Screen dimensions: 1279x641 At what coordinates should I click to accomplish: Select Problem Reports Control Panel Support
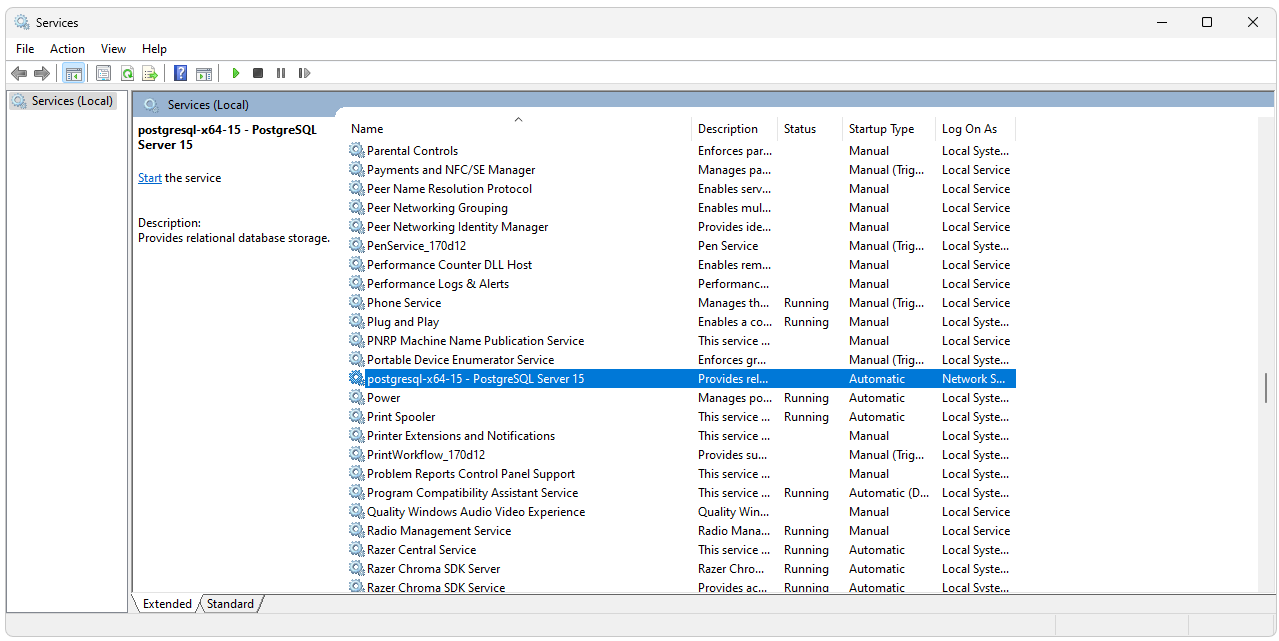click(471, 474)
